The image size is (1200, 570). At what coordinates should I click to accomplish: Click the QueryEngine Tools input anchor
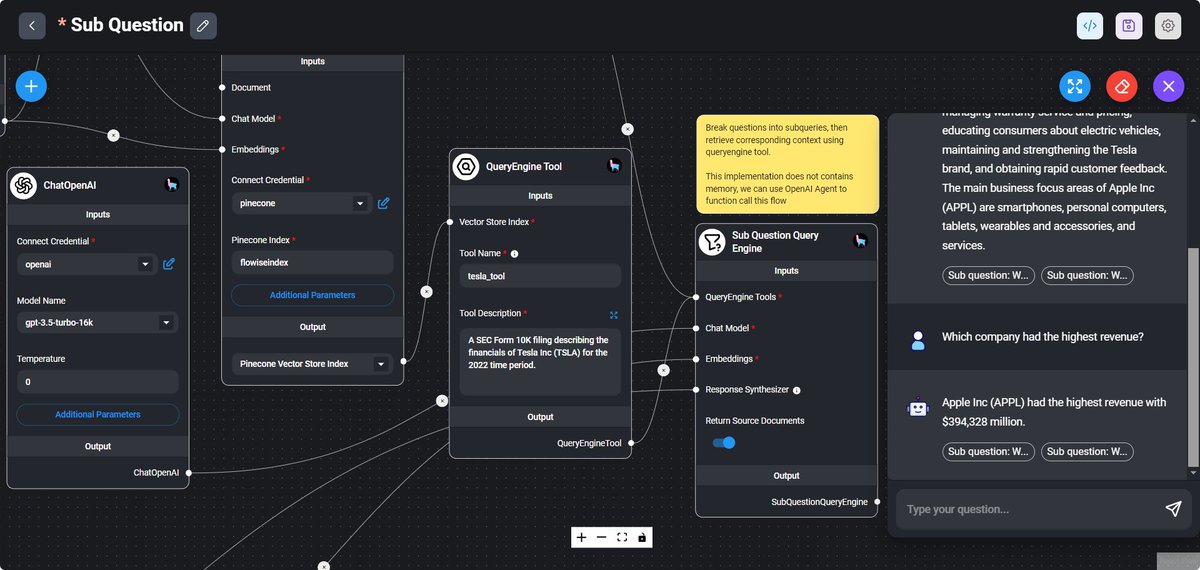(x=695, y=297)
